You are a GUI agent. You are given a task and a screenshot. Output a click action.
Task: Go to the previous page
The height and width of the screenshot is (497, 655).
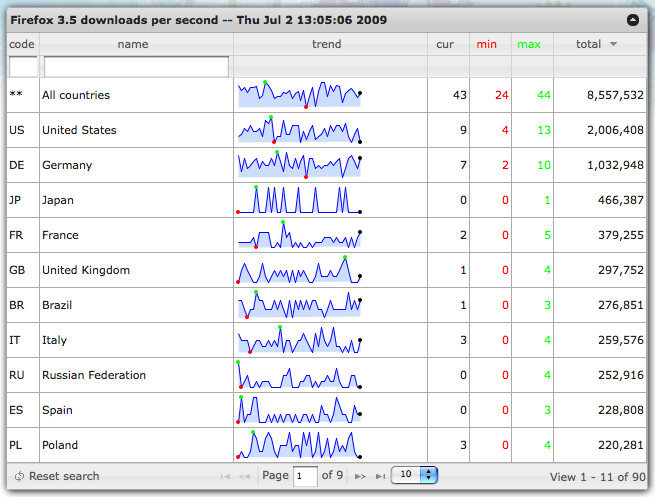(x=244, y=476)
